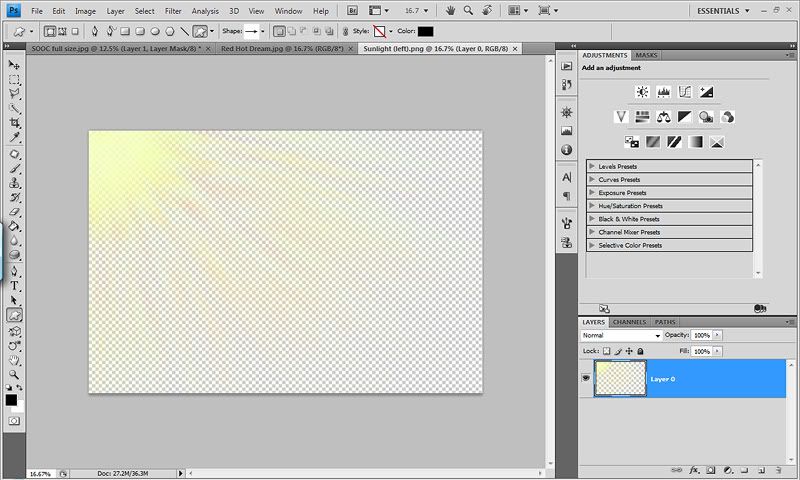Add a Brightness/Contrast adjustment
The height and width of the screenshot is (480, 800).
click(642, 92)
